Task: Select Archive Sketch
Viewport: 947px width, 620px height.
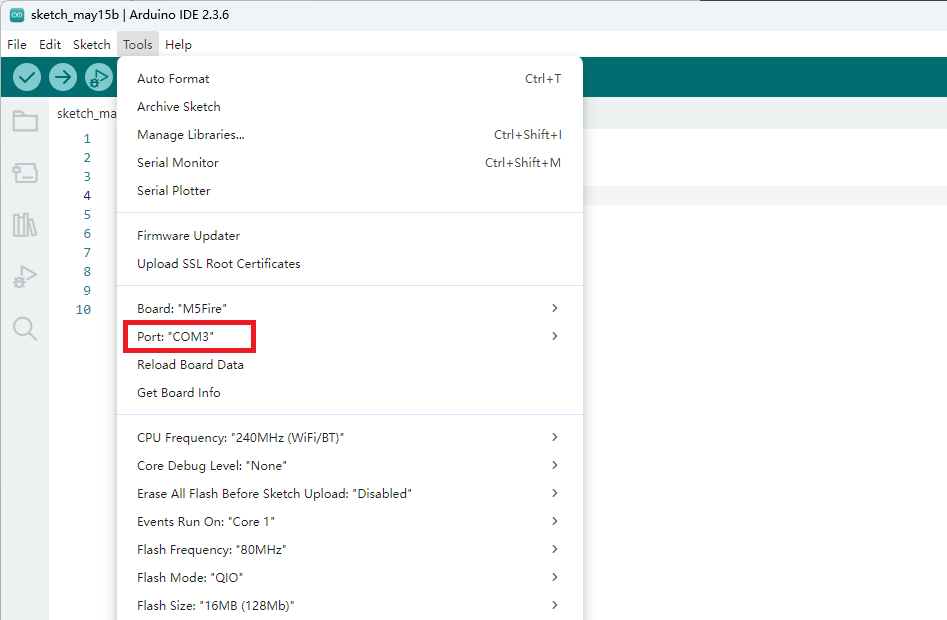Action: 350,107
